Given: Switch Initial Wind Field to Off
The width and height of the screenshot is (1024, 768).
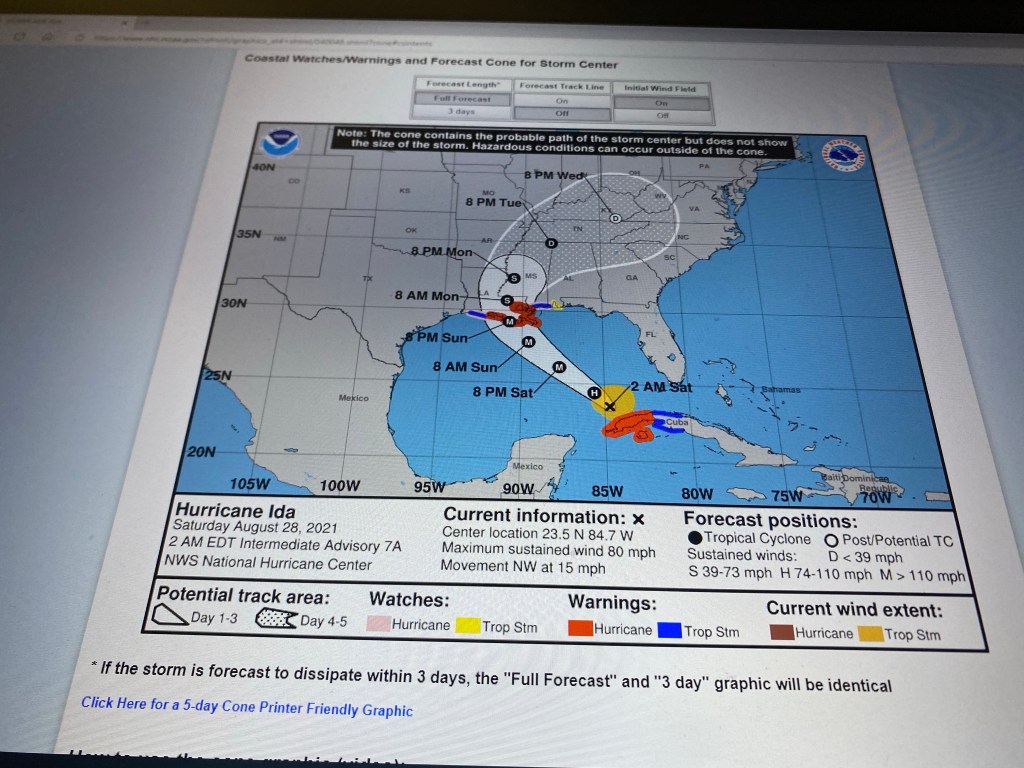Looking at the screenshot, I should click(x=661, y=115).
